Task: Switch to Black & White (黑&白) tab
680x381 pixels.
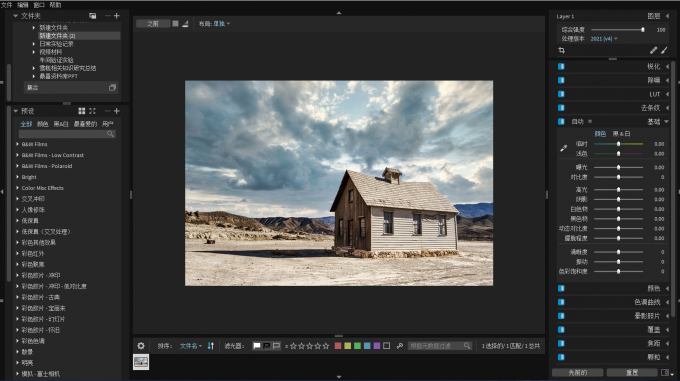Action: [x=621, y=134]
